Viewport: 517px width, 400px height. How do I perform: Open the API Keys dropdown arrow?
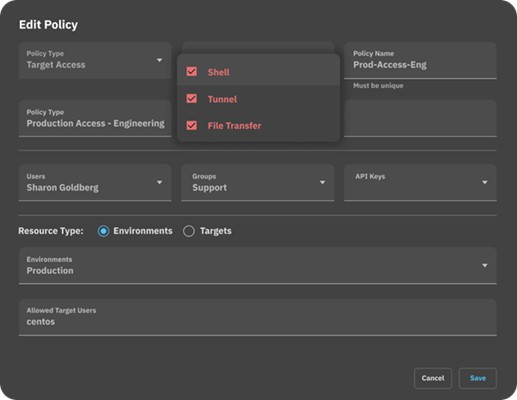point(485,182)
